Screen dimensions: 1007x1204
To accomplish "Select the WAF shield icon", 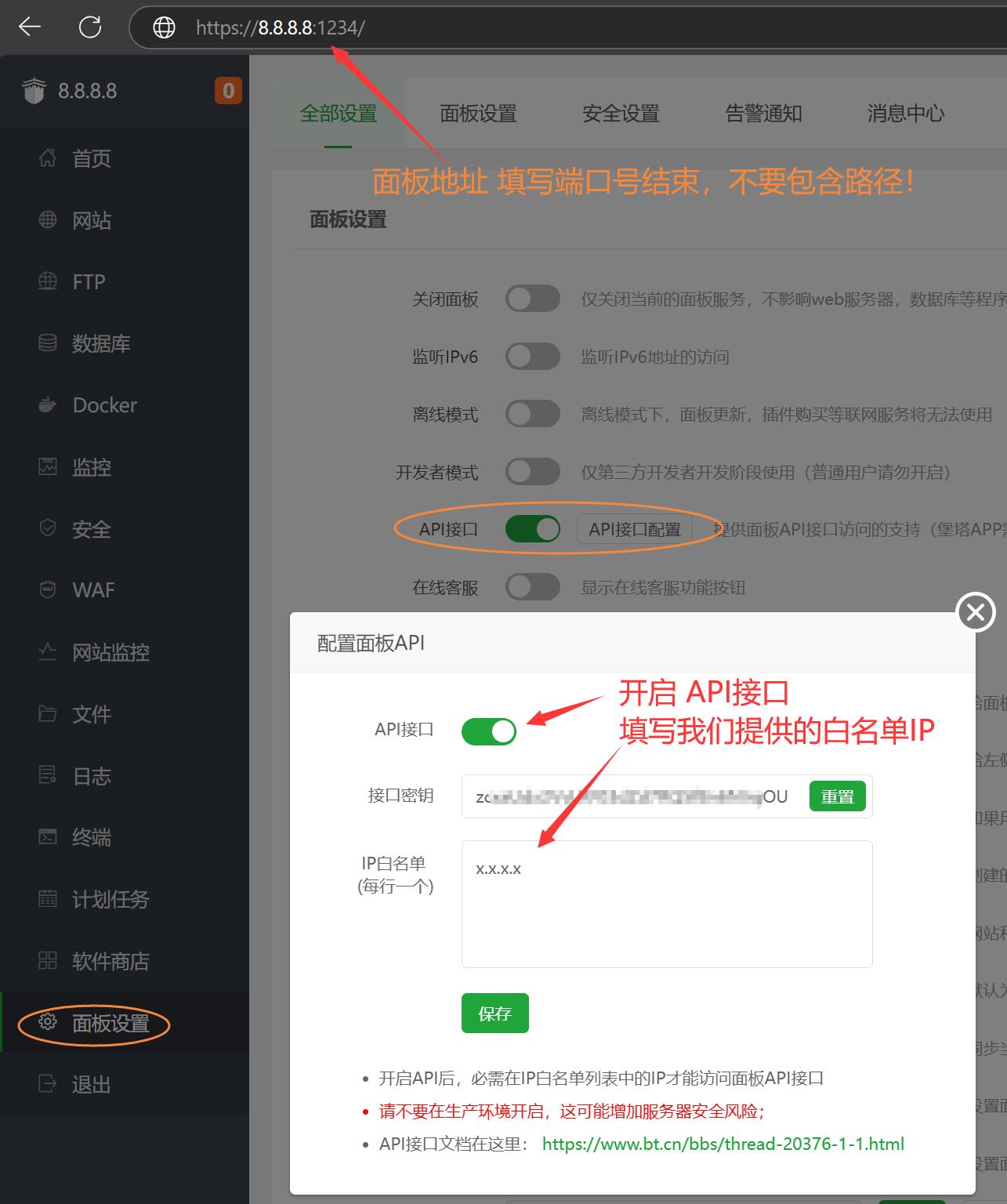I will tap(48, 589).
